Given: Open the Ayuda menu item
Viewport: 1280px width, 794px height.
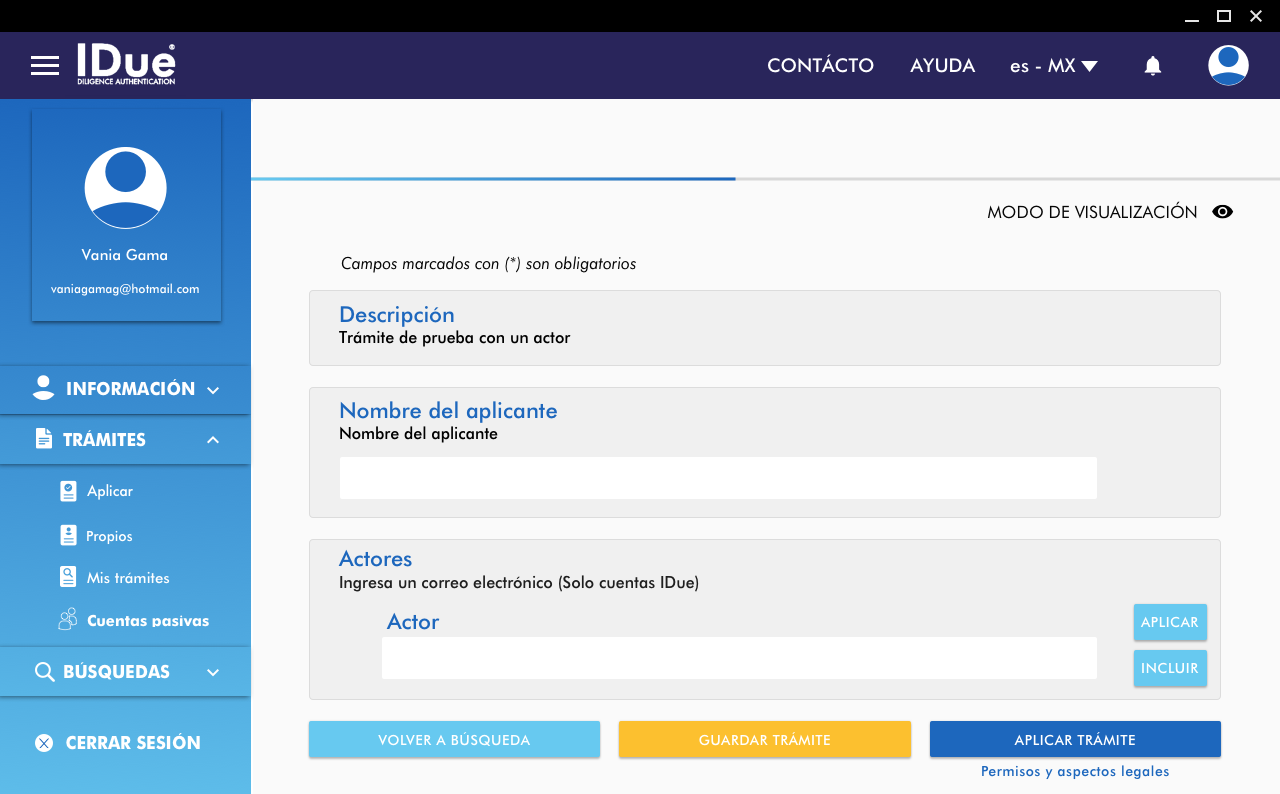Looking at the screenshot, I should pyautogui.click(x=942, y=66).
